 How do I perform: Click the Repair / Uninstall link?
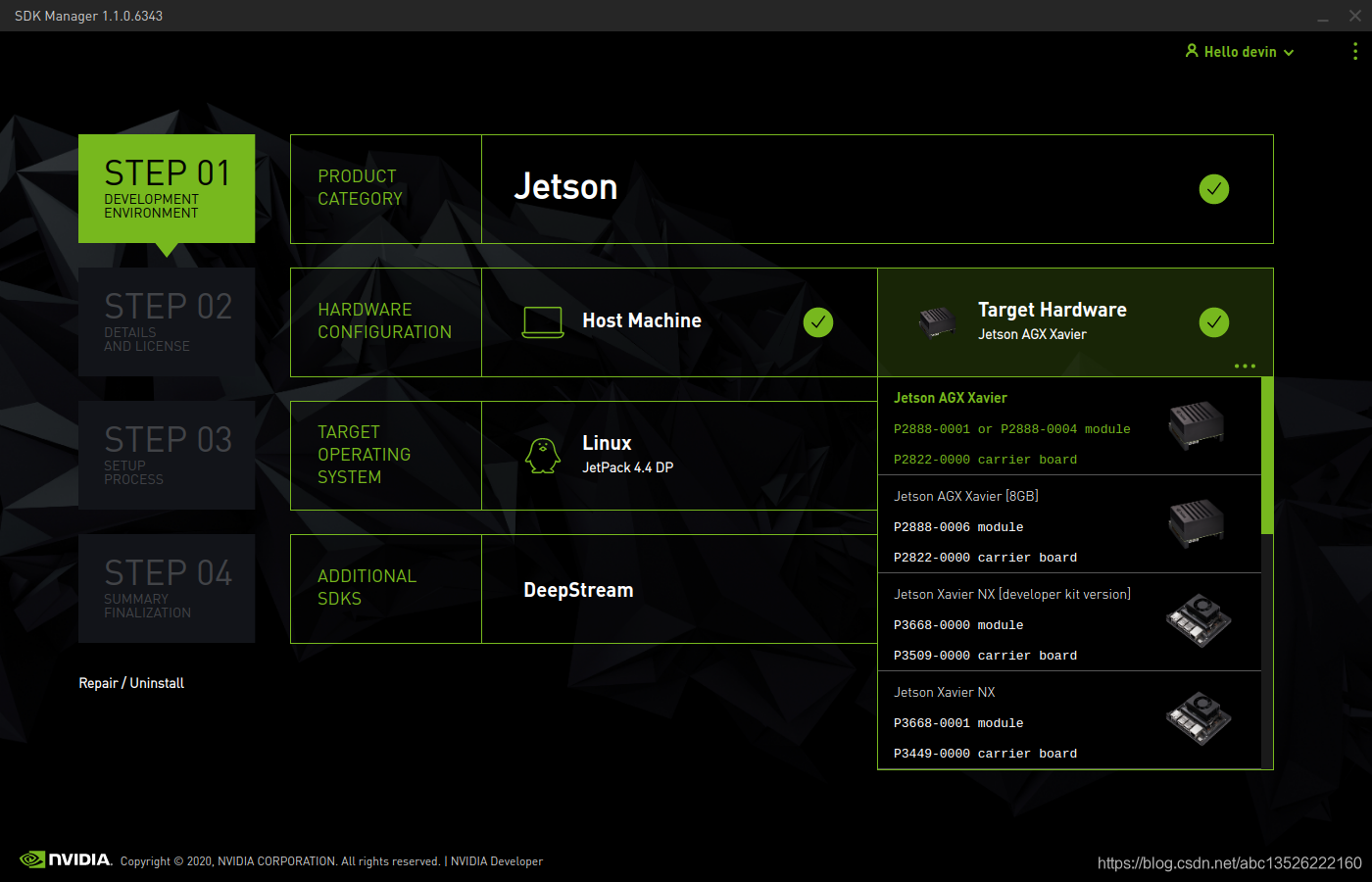131,683
